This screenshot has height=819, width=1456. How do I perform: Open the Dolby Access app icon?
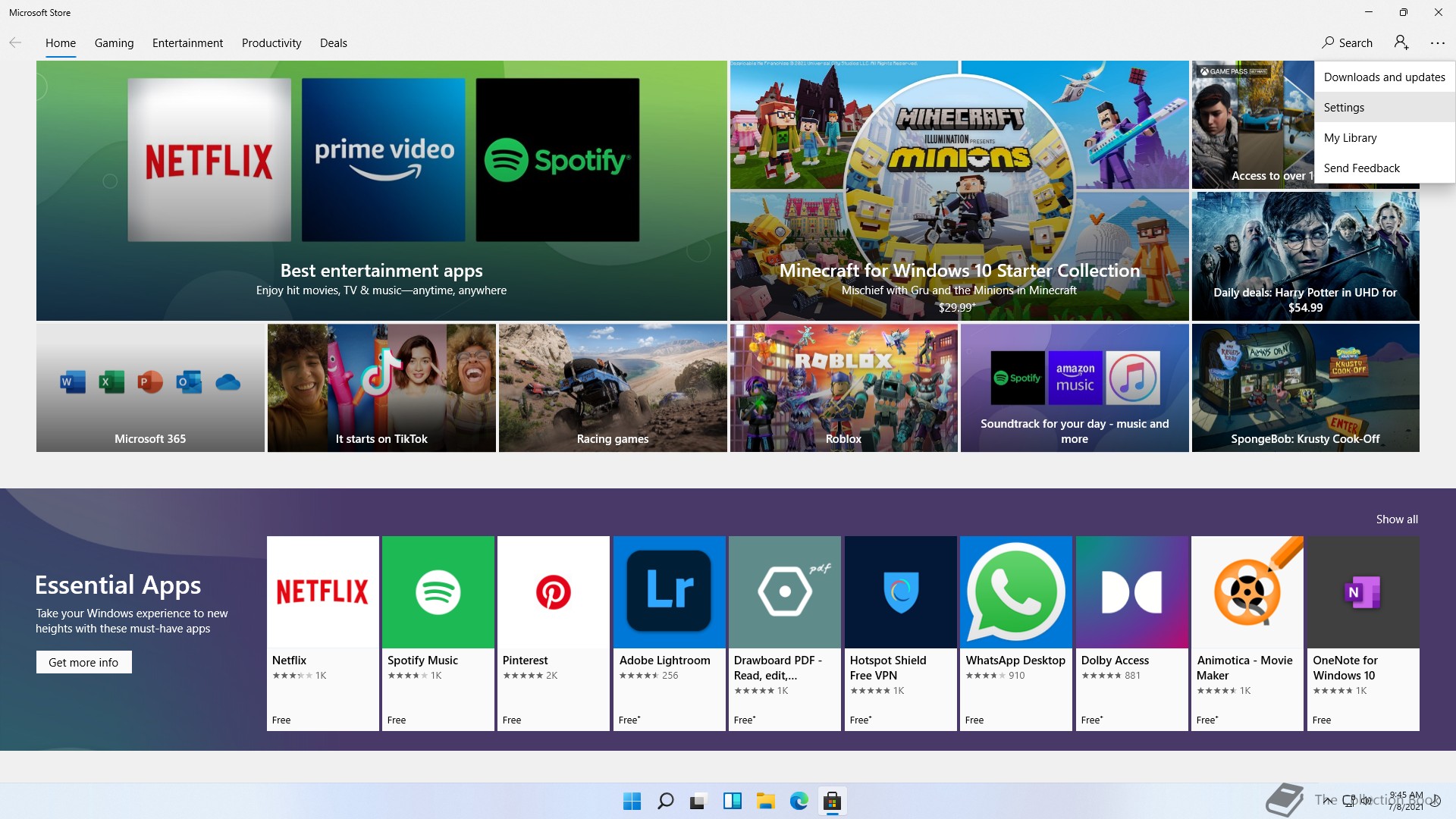tap(1132, 592)
